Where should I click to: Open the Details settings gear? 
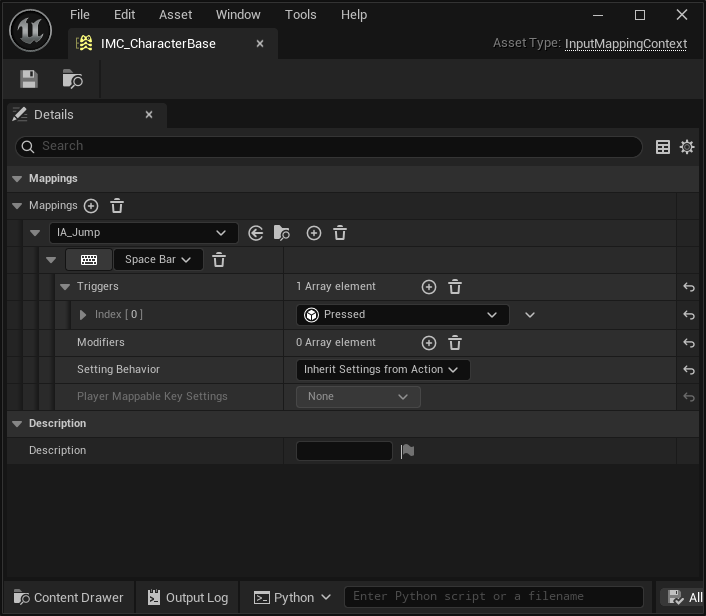pyautogui.click(x=687, y=147)
